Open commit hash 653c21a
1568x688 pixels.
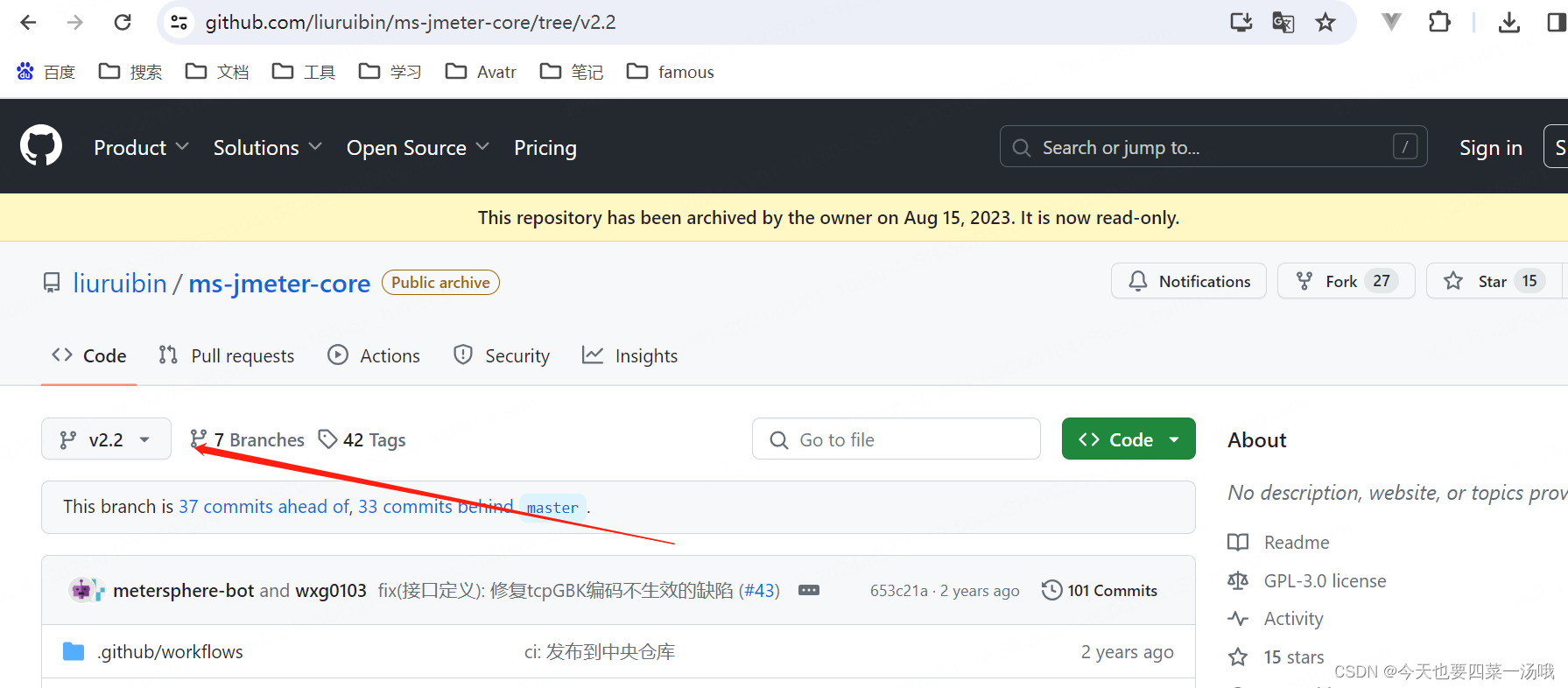click(x=898, y=591)
